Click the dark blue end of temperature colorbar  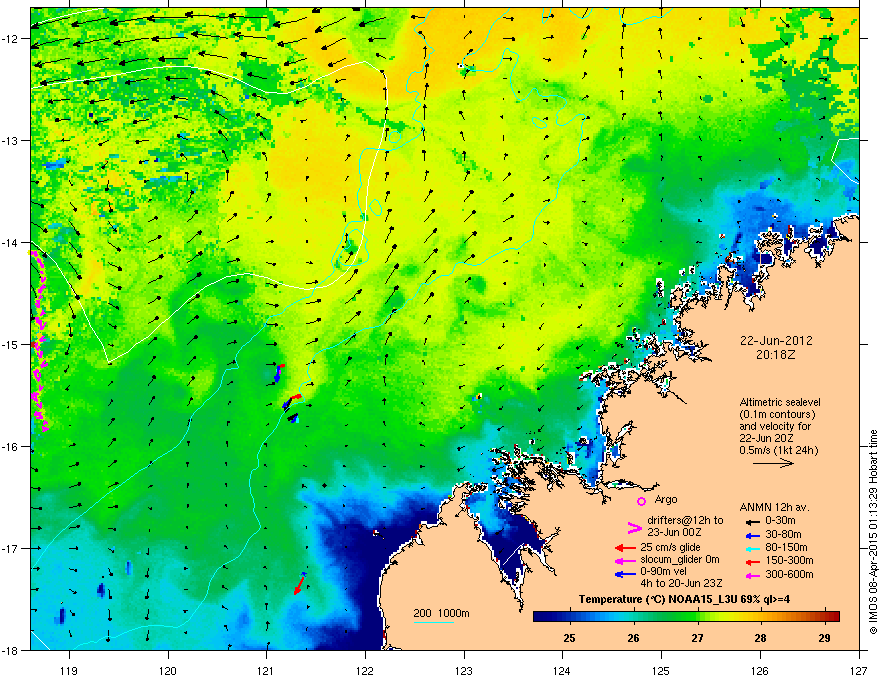coord(542,617)
